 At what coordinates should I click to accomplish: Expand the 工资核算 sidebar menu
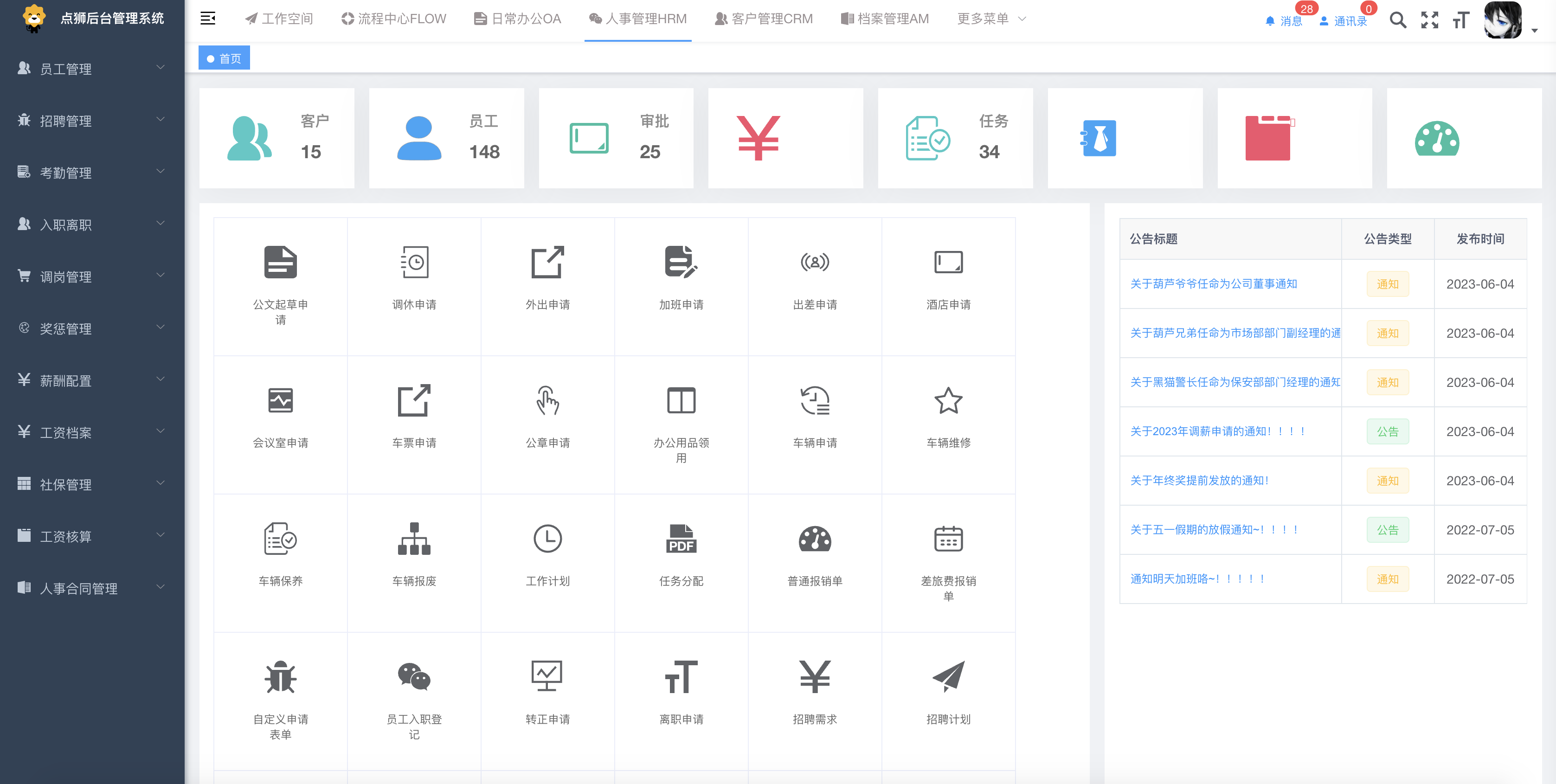(x=92, y=536)
